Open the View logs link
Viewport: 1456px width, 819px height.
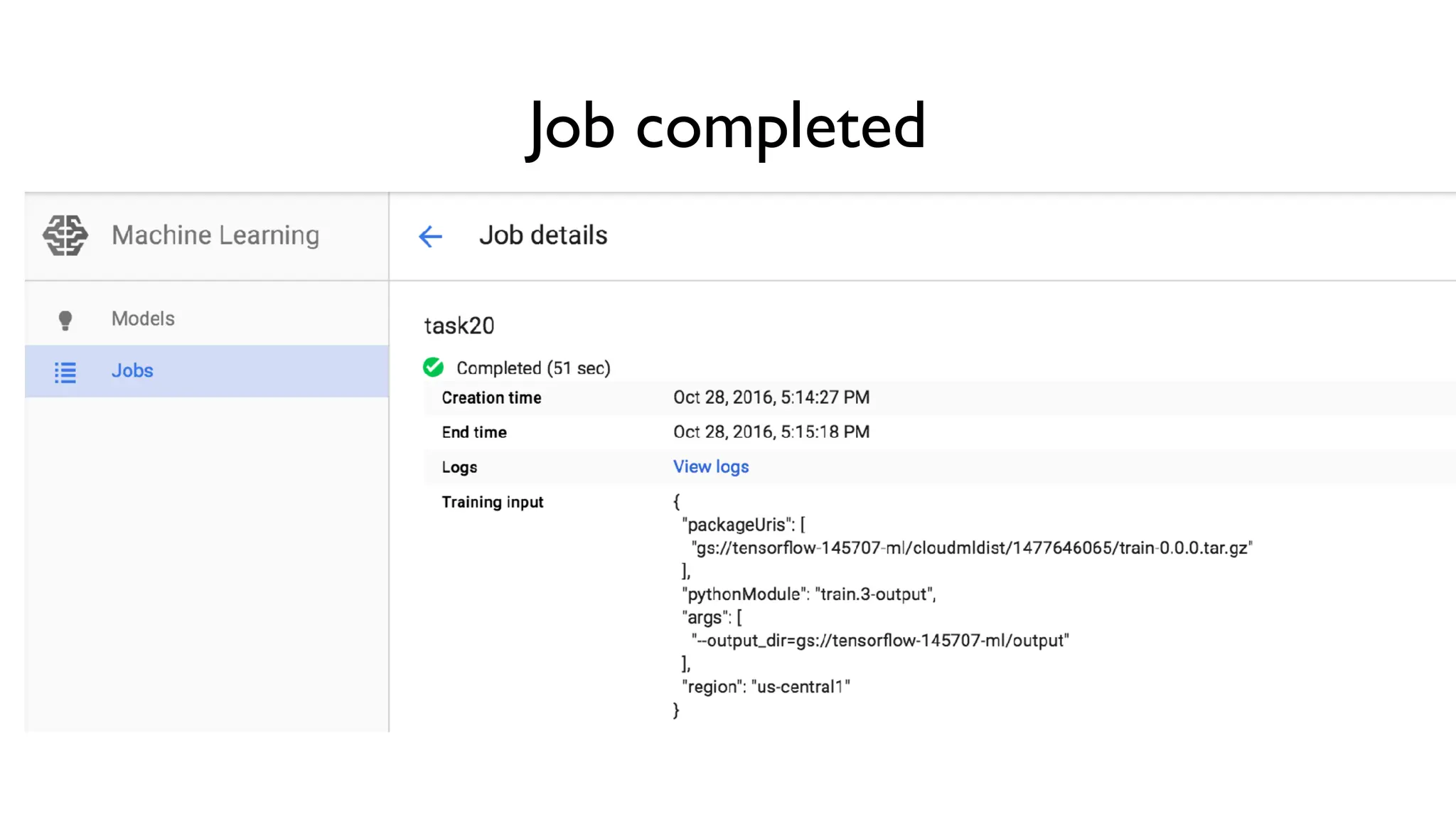click(x=711, y=467)
